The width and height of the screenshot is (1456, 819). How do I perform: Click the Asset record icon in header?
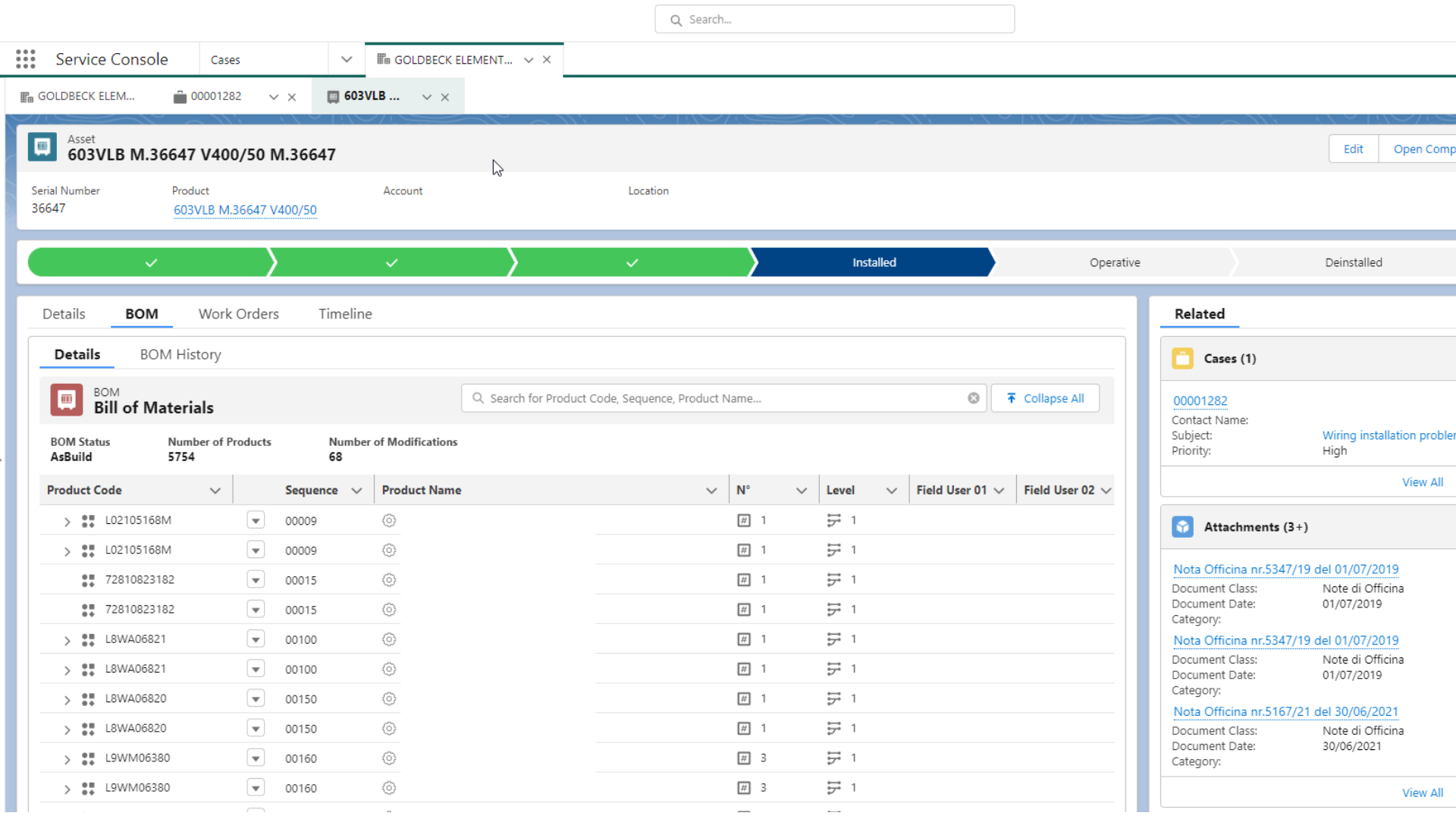click(42, 146)
